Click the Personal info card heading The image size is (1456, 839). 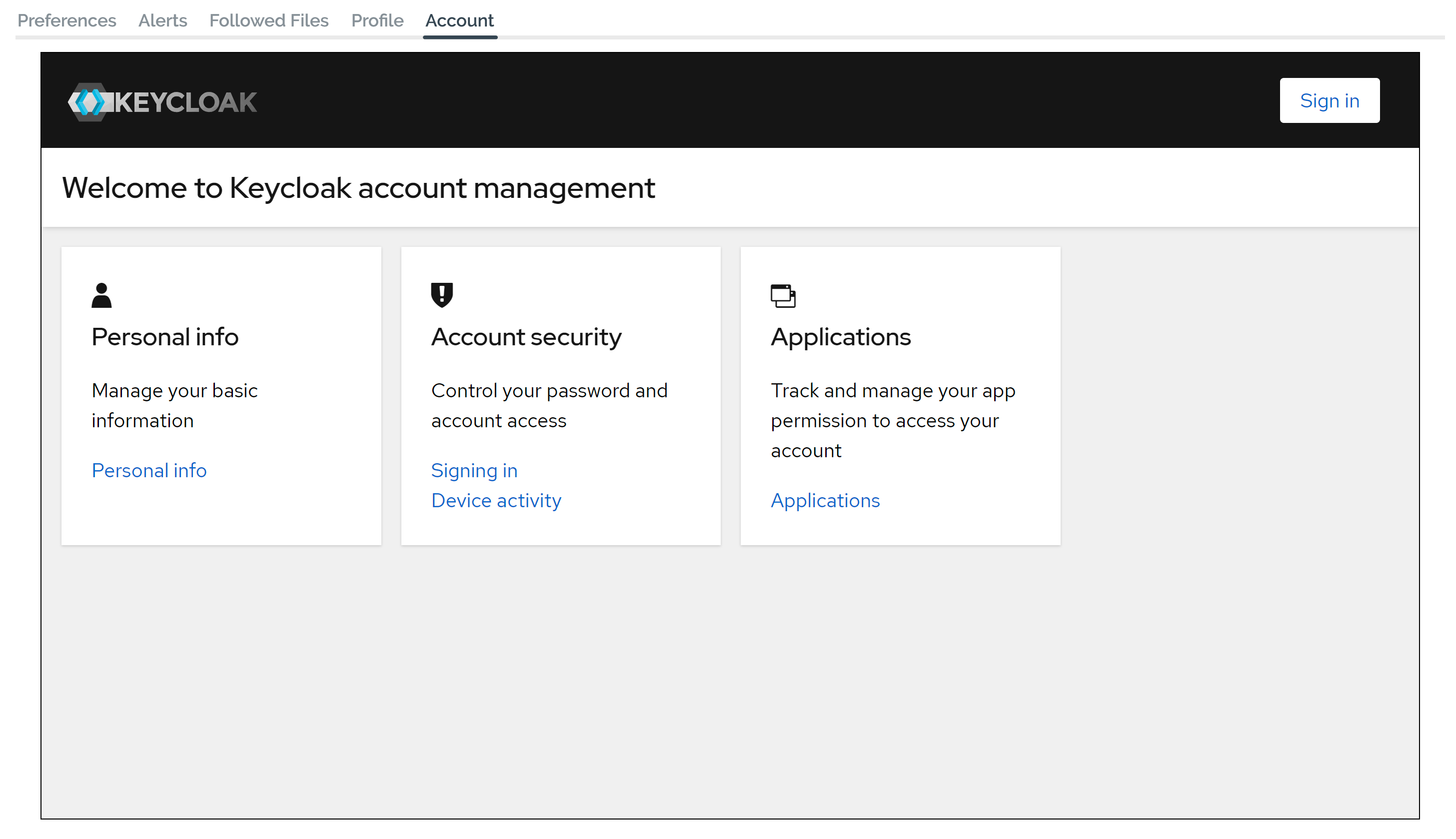pyautogui.click(x=165, y=336)
